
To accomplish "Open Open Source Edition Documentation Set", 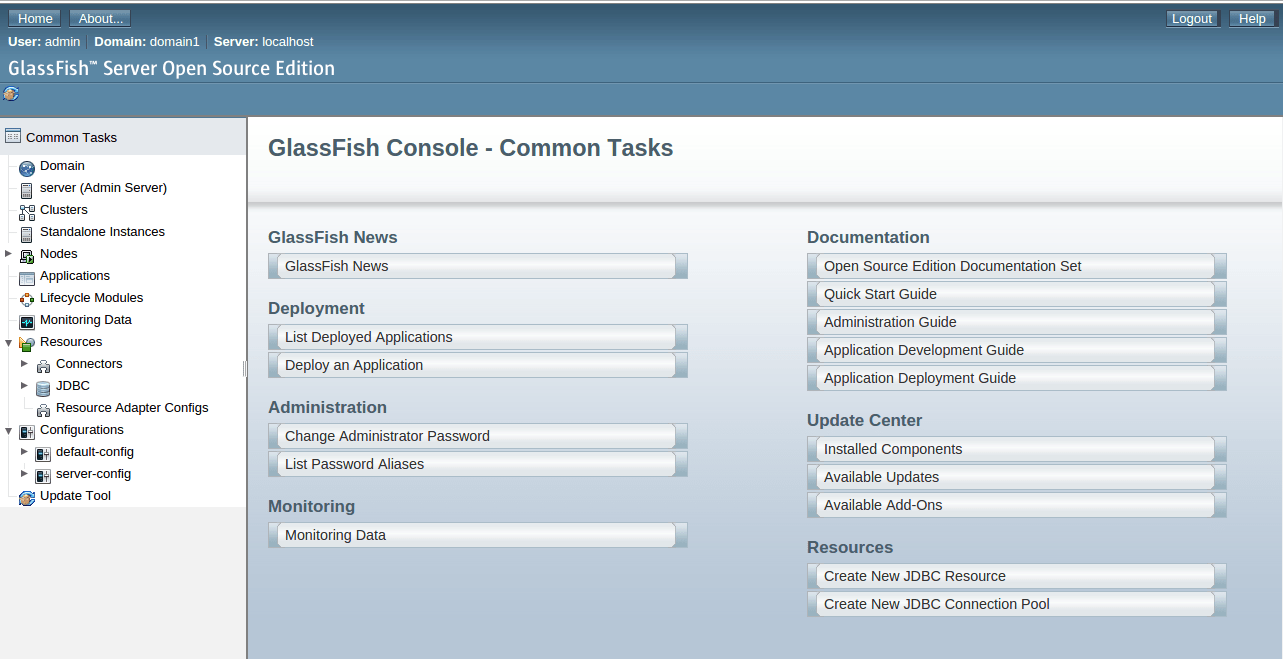I will tap(1017, 266).
